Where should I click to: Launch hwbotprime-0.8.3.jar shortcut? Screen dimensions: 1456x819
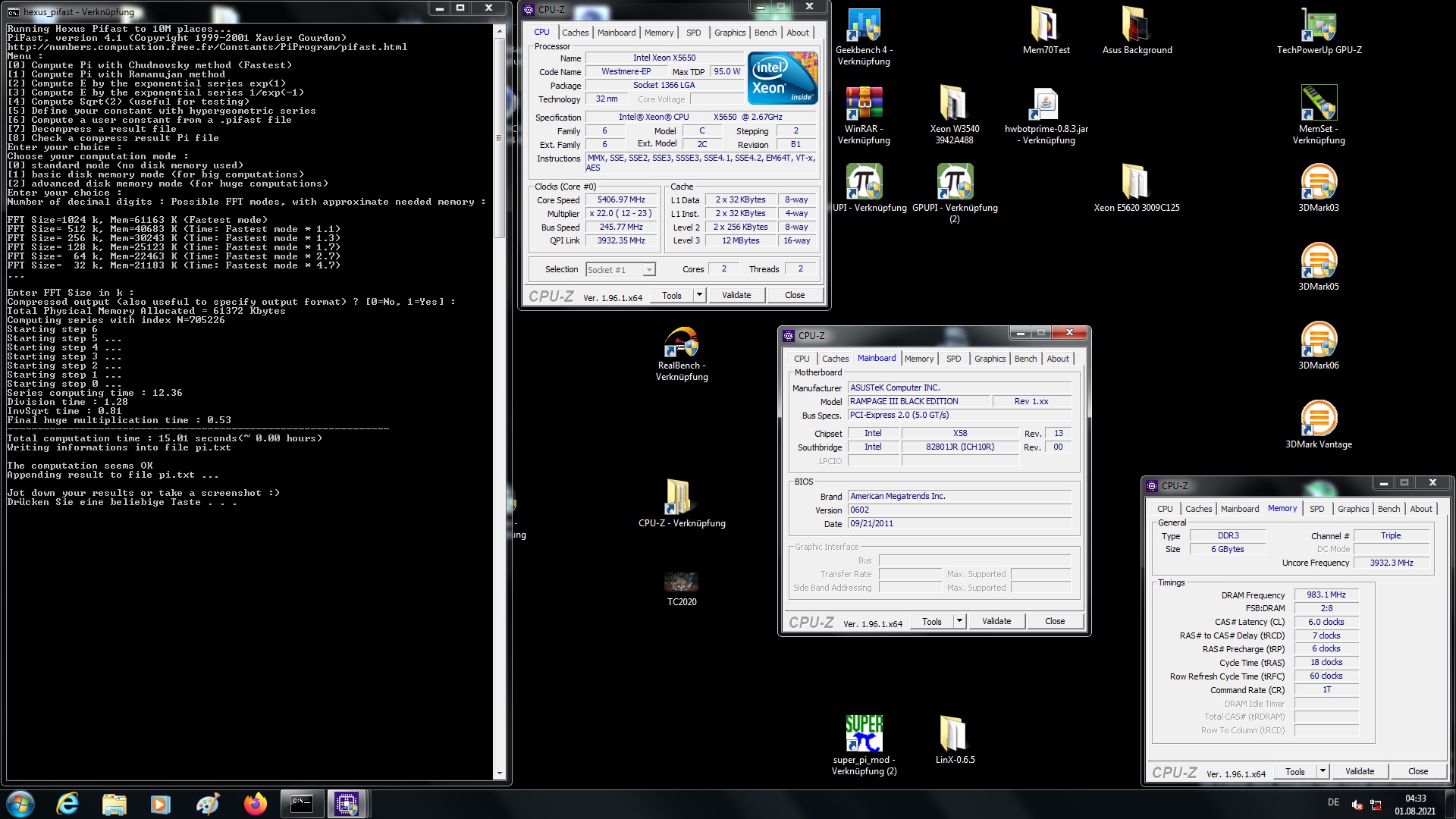pos(1046,115)
